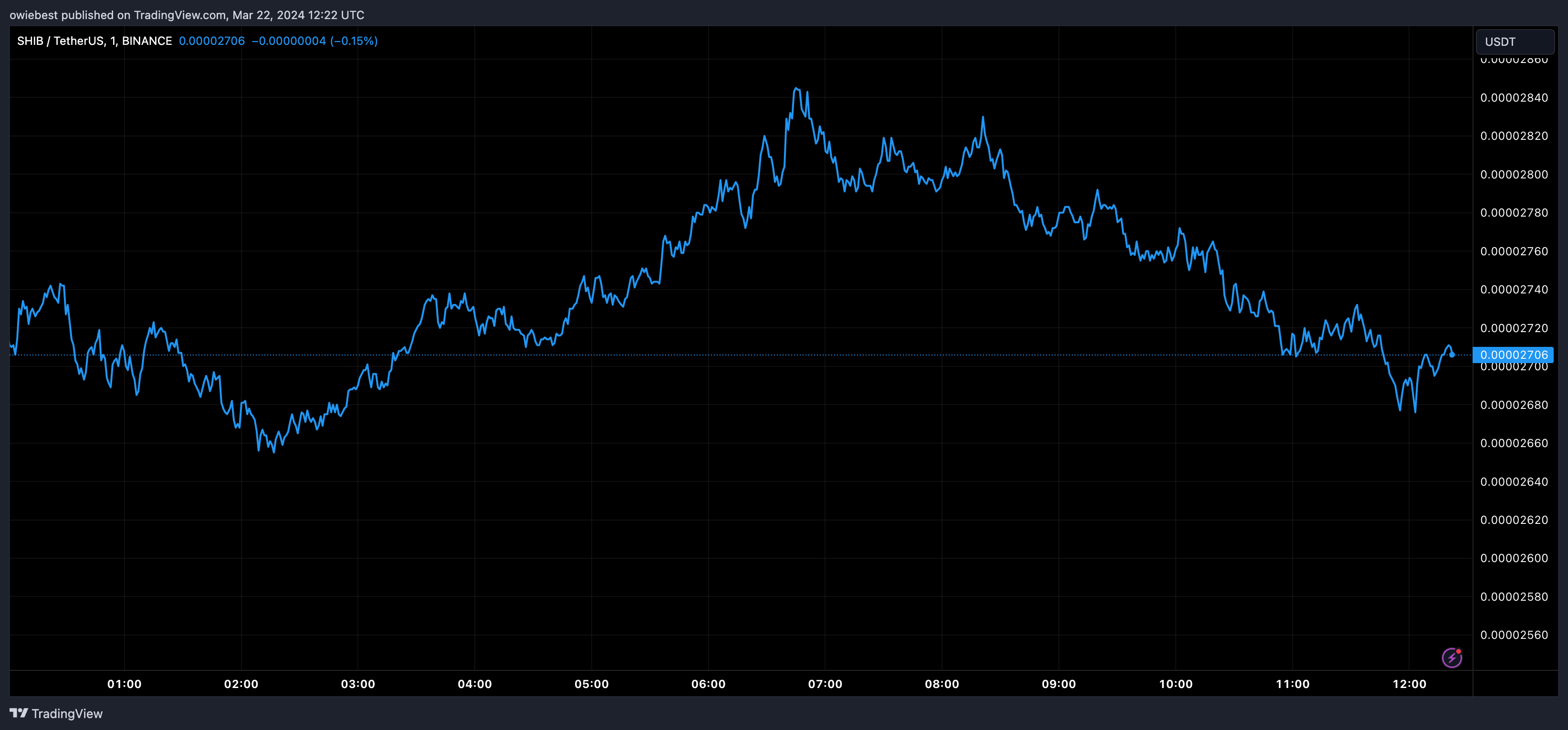
Task: Open the USDT currency selector
Action: (1515, 42)
